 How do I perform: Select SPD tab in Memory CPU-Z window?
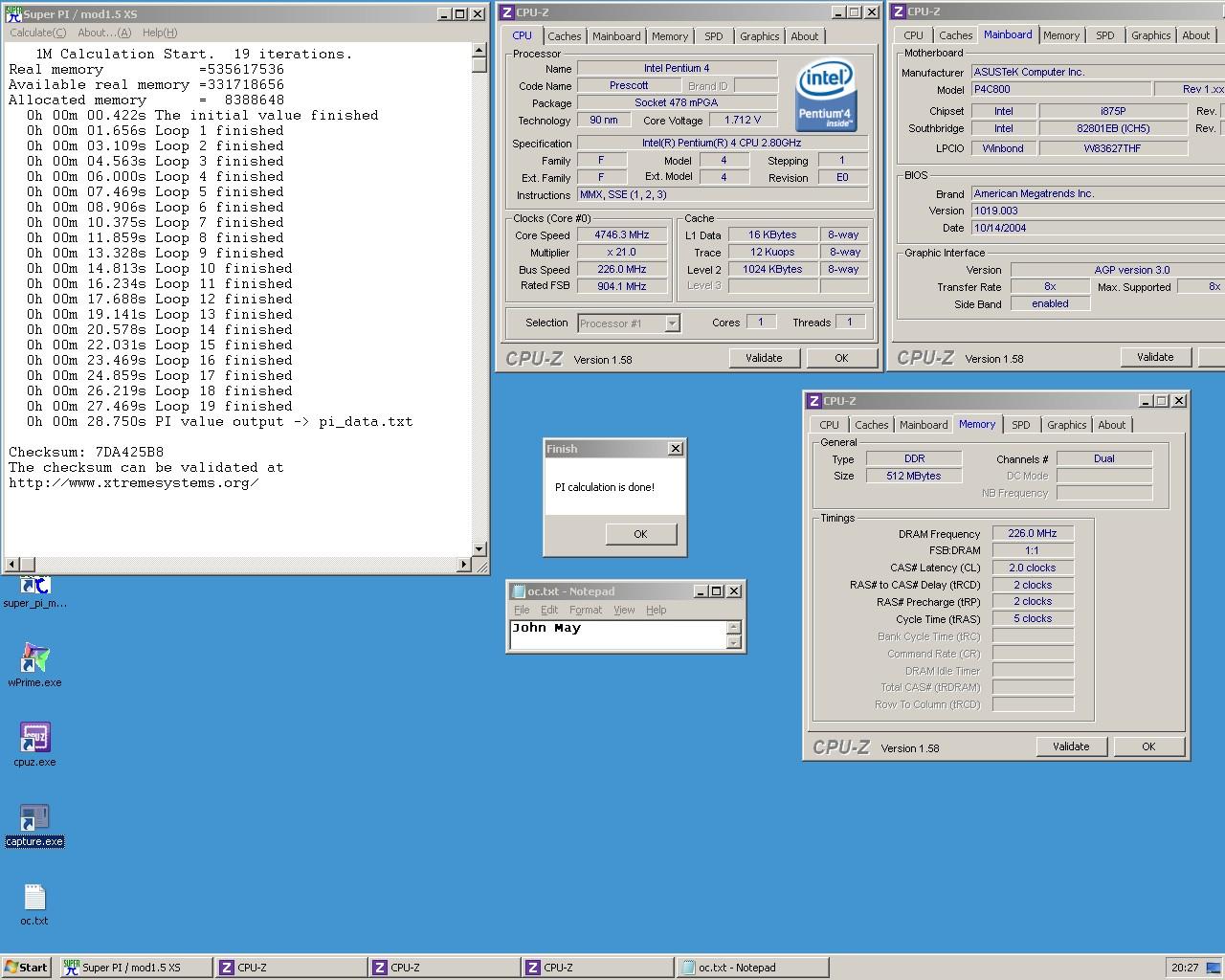coord(1021,425)
